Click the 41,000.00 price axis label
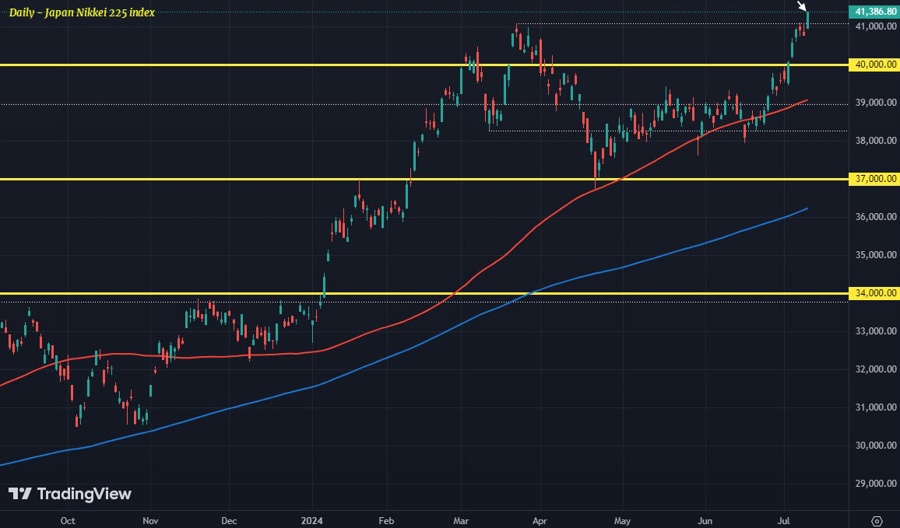The width and height of the screenshot is (900, 528). 870,27
